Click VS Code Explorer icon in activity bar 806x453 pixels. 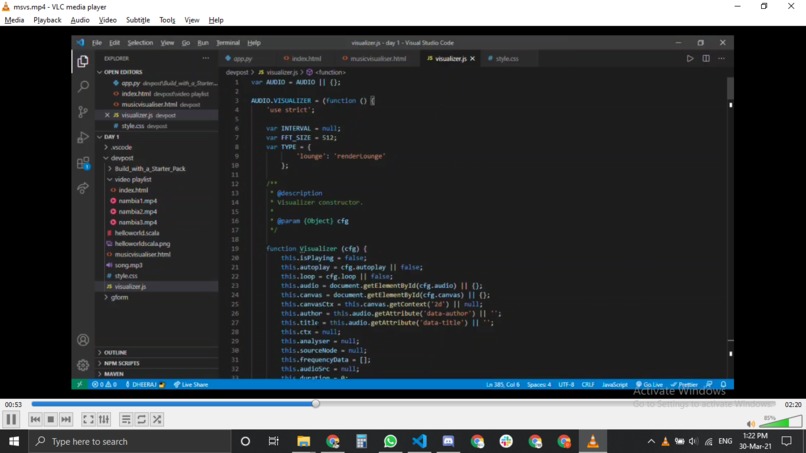(83, 61)
